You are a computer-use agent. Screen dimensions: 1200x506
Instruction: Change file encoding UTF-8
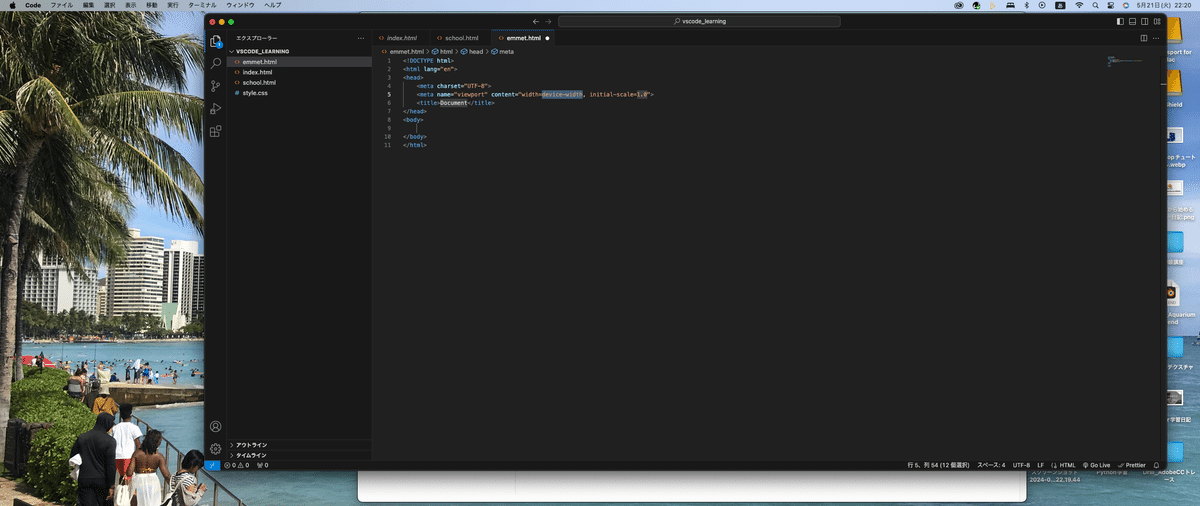1021,465
